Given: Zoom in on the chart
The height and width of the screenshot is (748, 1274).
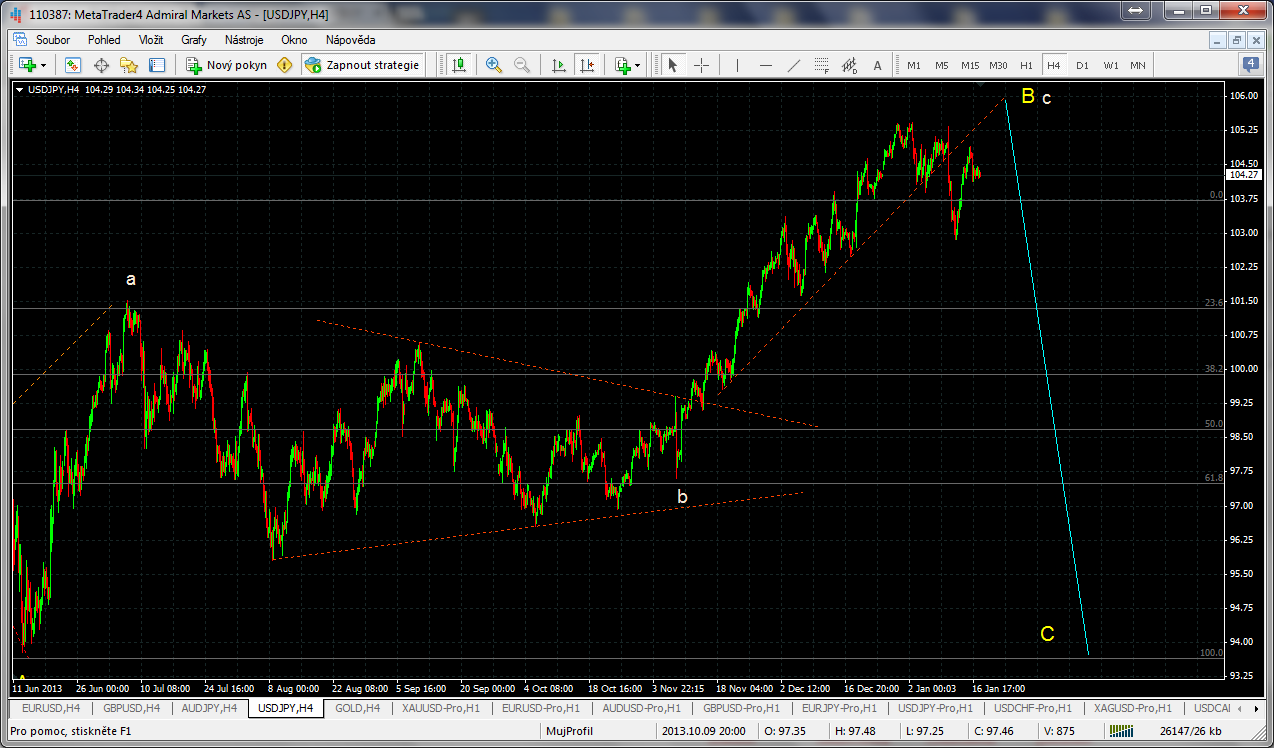Looking at the screenshot, I should 494,65.
